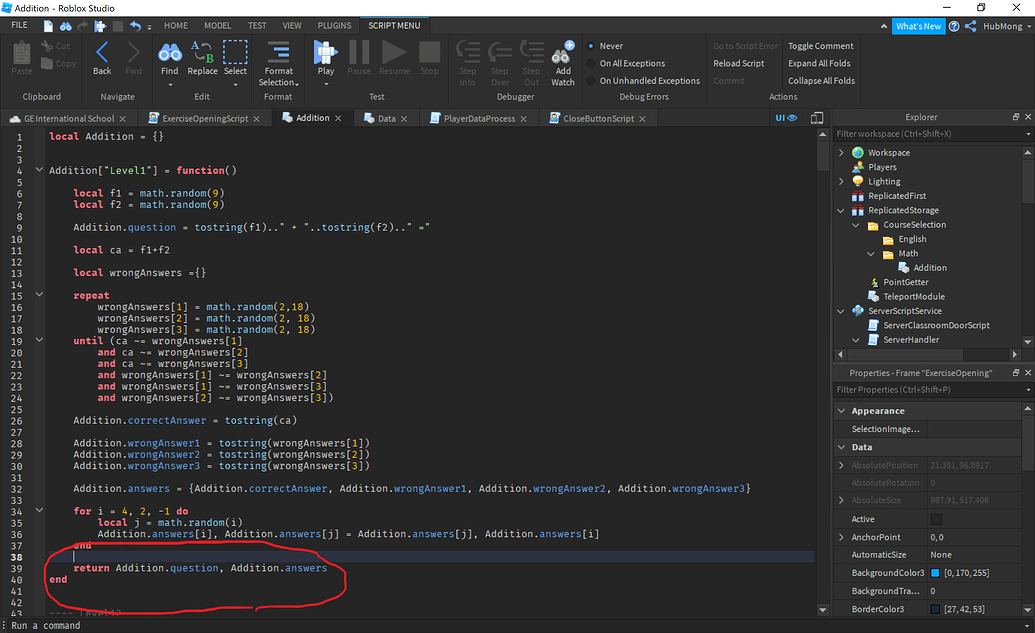Click the share icon near HubMong
Screen dimensions: 1035x633
(x=970, y=26)
